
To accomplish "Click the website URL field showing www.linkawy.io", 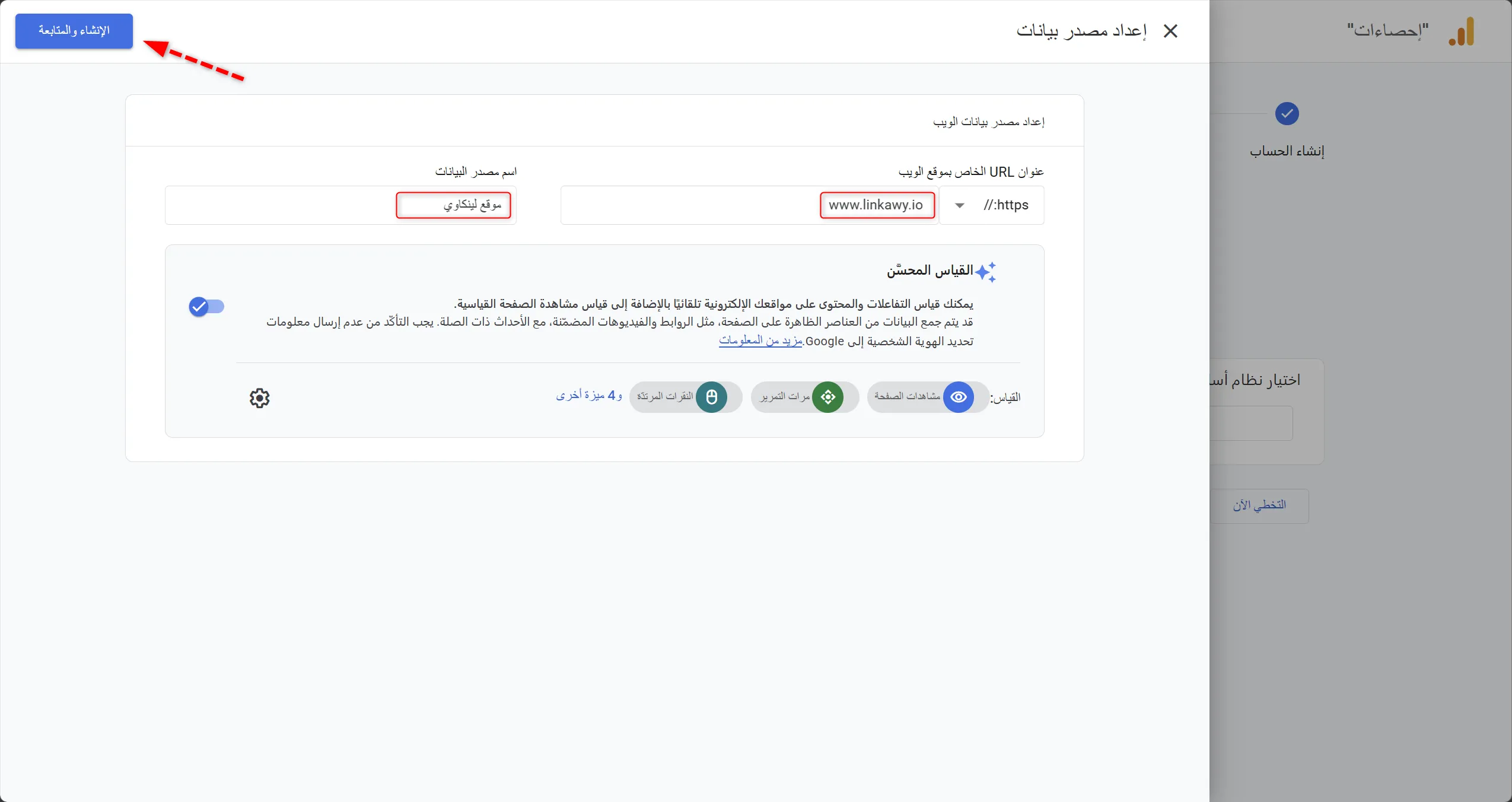I will point(749,205).
